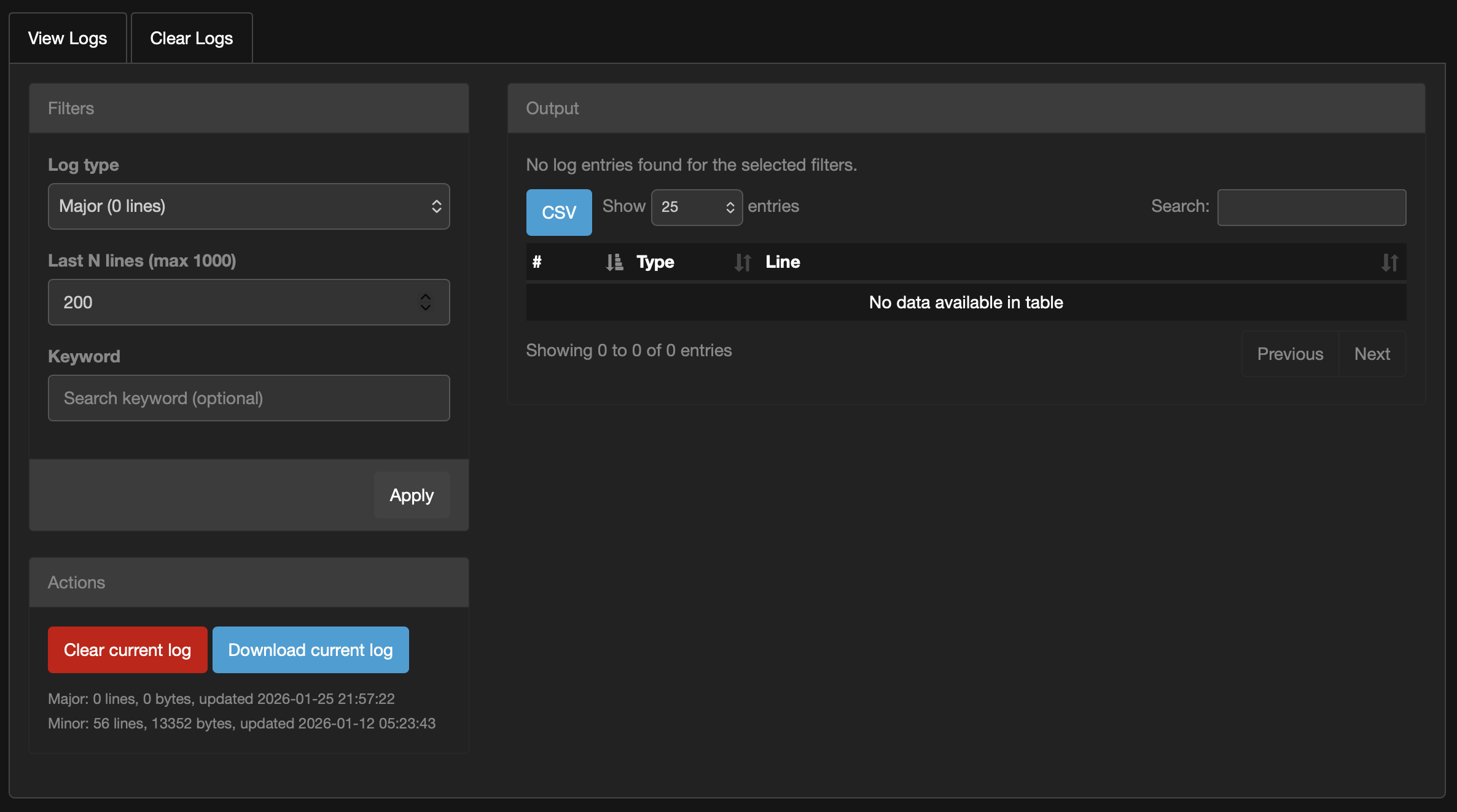
Task: Click the # column header
Action: [537, 262]
